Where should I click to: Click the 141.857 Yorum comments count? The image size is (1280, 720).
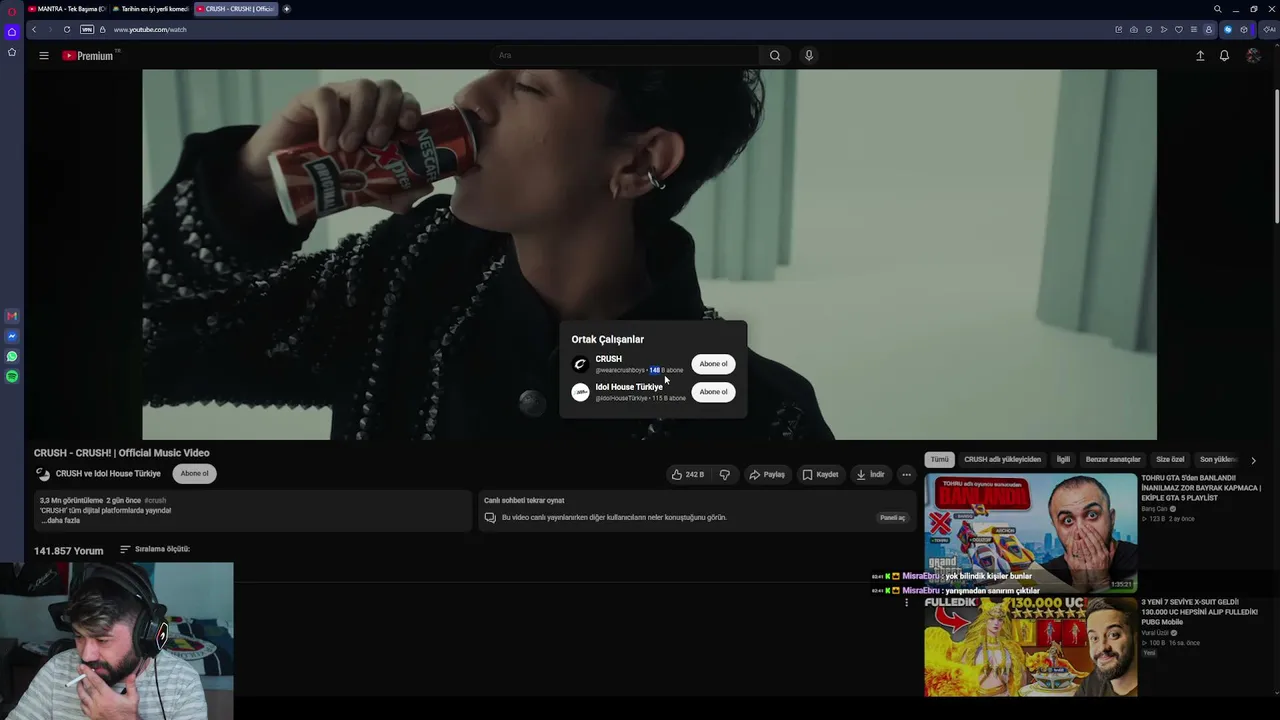pos(69,551)
